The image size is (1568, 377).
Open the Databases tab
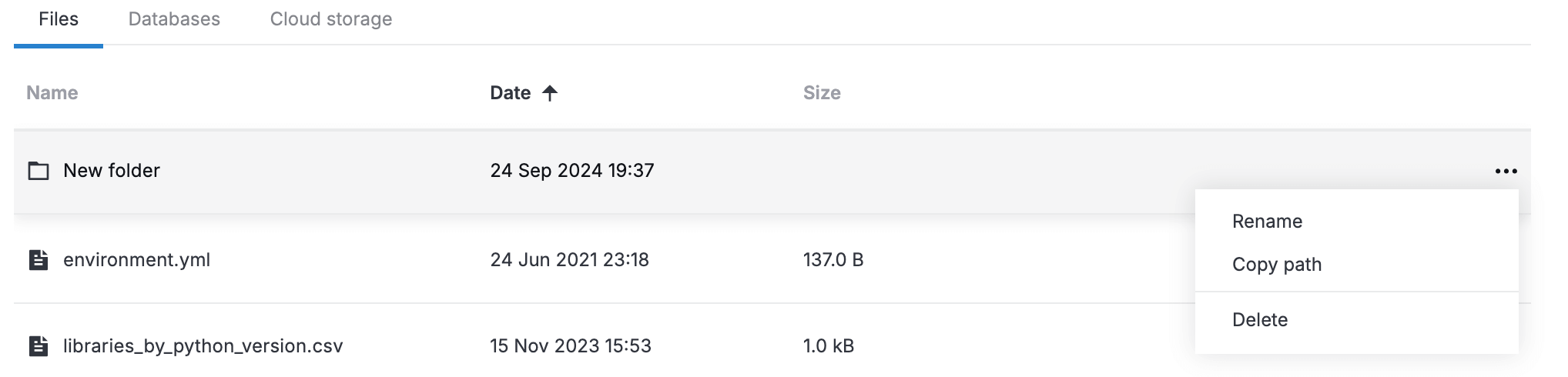click(174, 19)
